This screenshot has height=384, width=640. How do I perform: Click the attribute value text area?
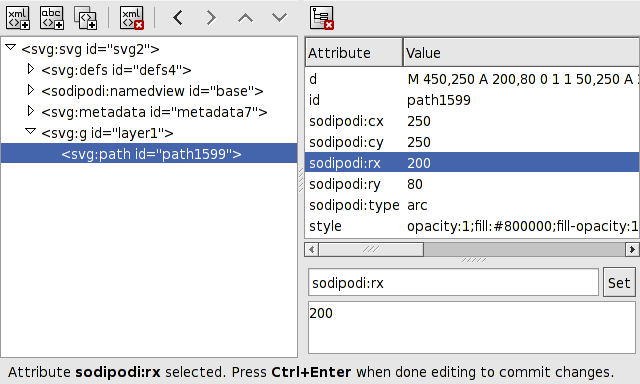(472, 328)
